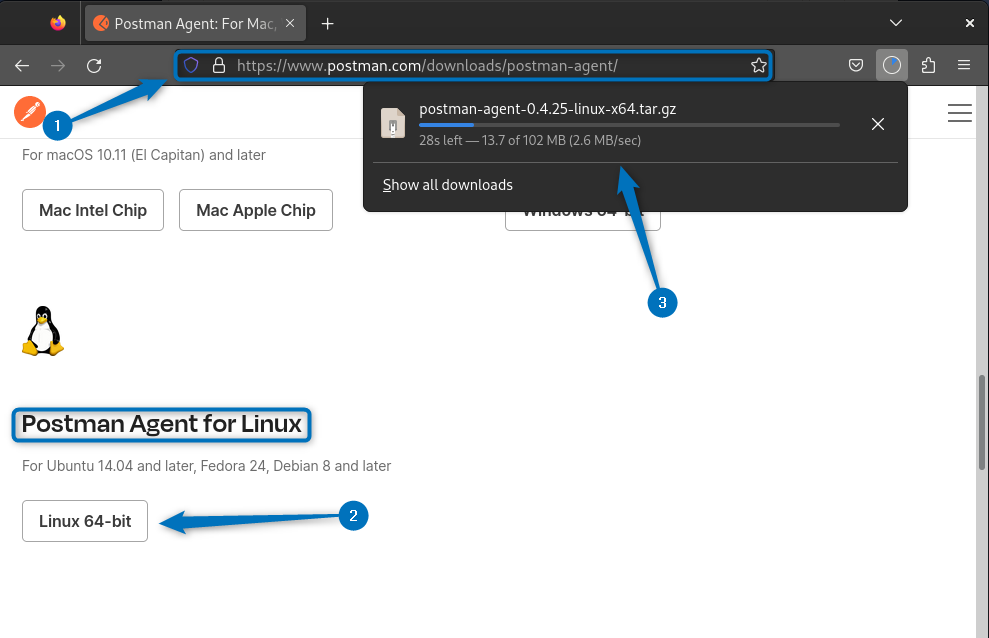Click Show all downloads
989x638 pixels.
tap(448, 185)
